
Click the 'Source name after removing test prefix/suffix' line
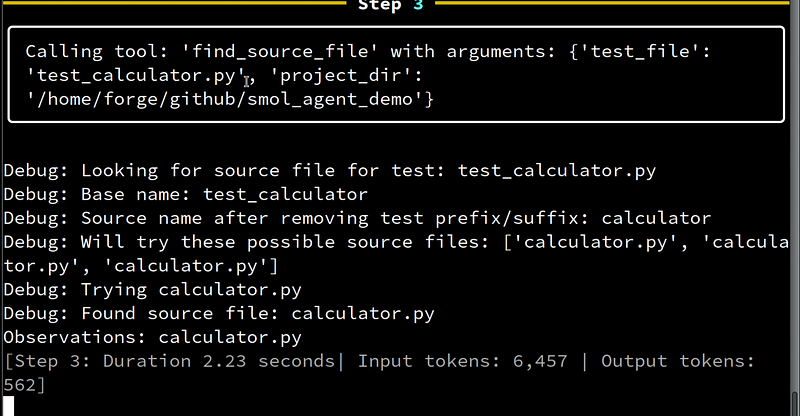tap(357, 218)
